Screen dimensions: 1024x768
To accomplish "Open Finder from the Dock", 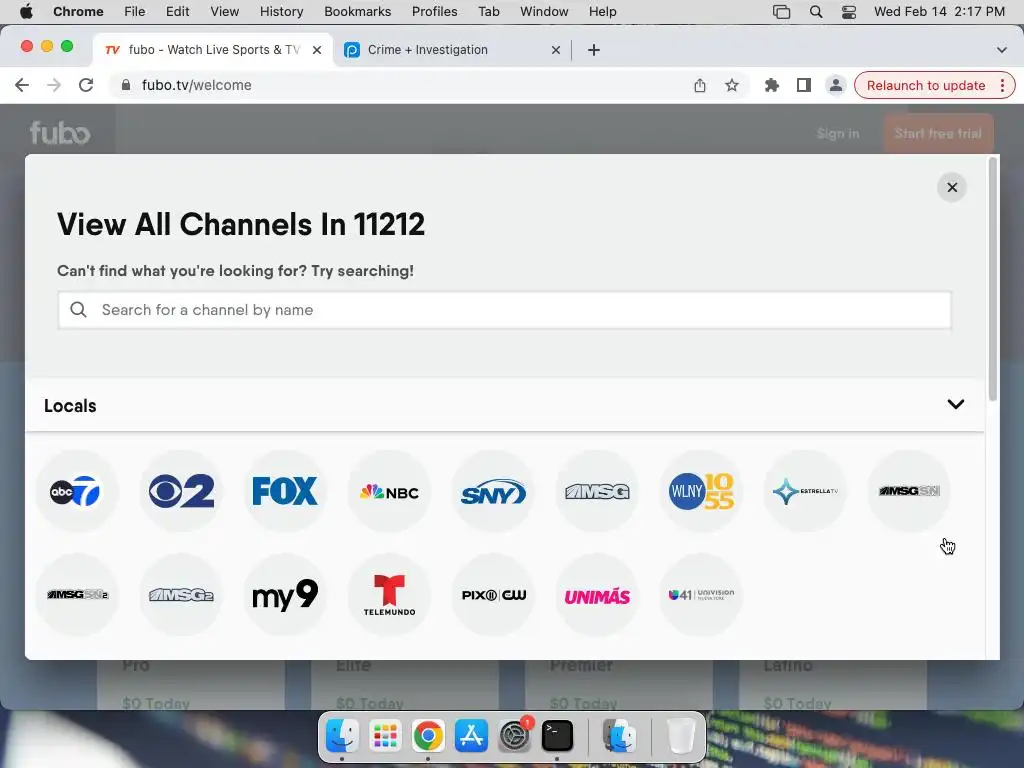I will (x=342, y=735).
